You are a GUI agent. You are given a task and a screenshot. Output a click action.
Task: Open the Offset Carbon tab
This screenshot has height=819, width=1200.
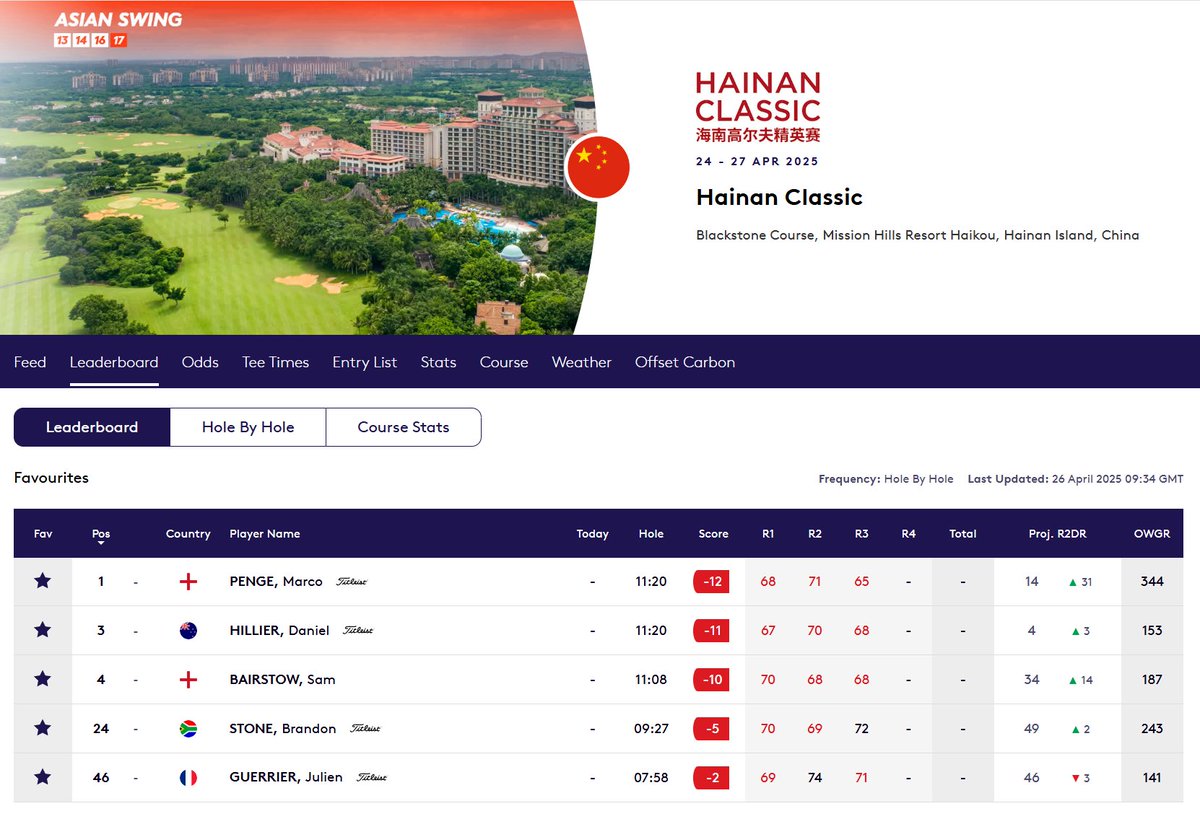(685, 362)
